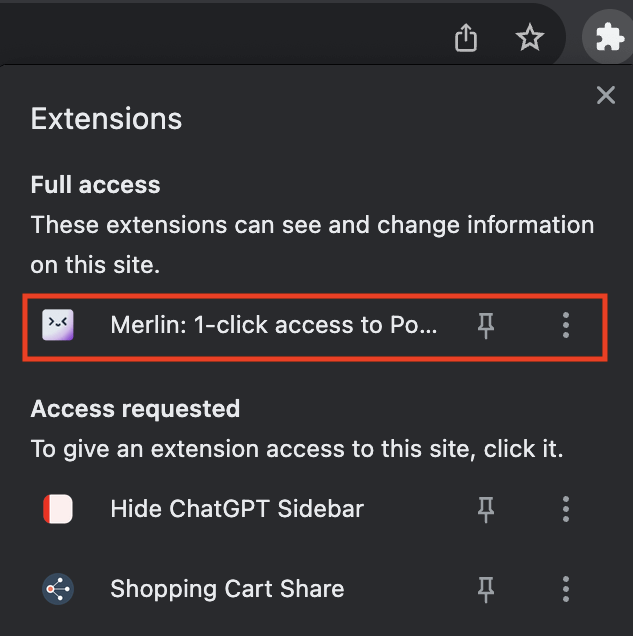Screen dimensions: 633x636
Task: Click the Extensions puzzle piece icon
Action: point(607,38)
